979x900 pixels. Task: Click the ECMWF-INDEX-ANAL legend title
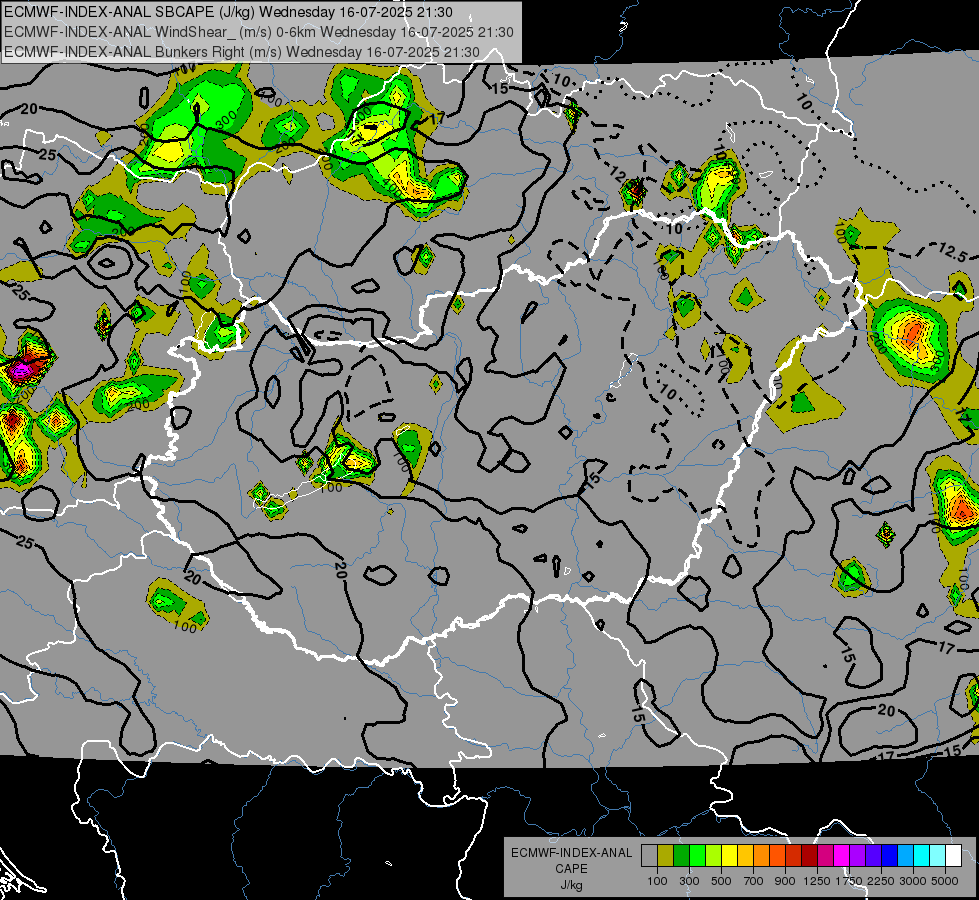pyautogui.click(x=571, y=853)
